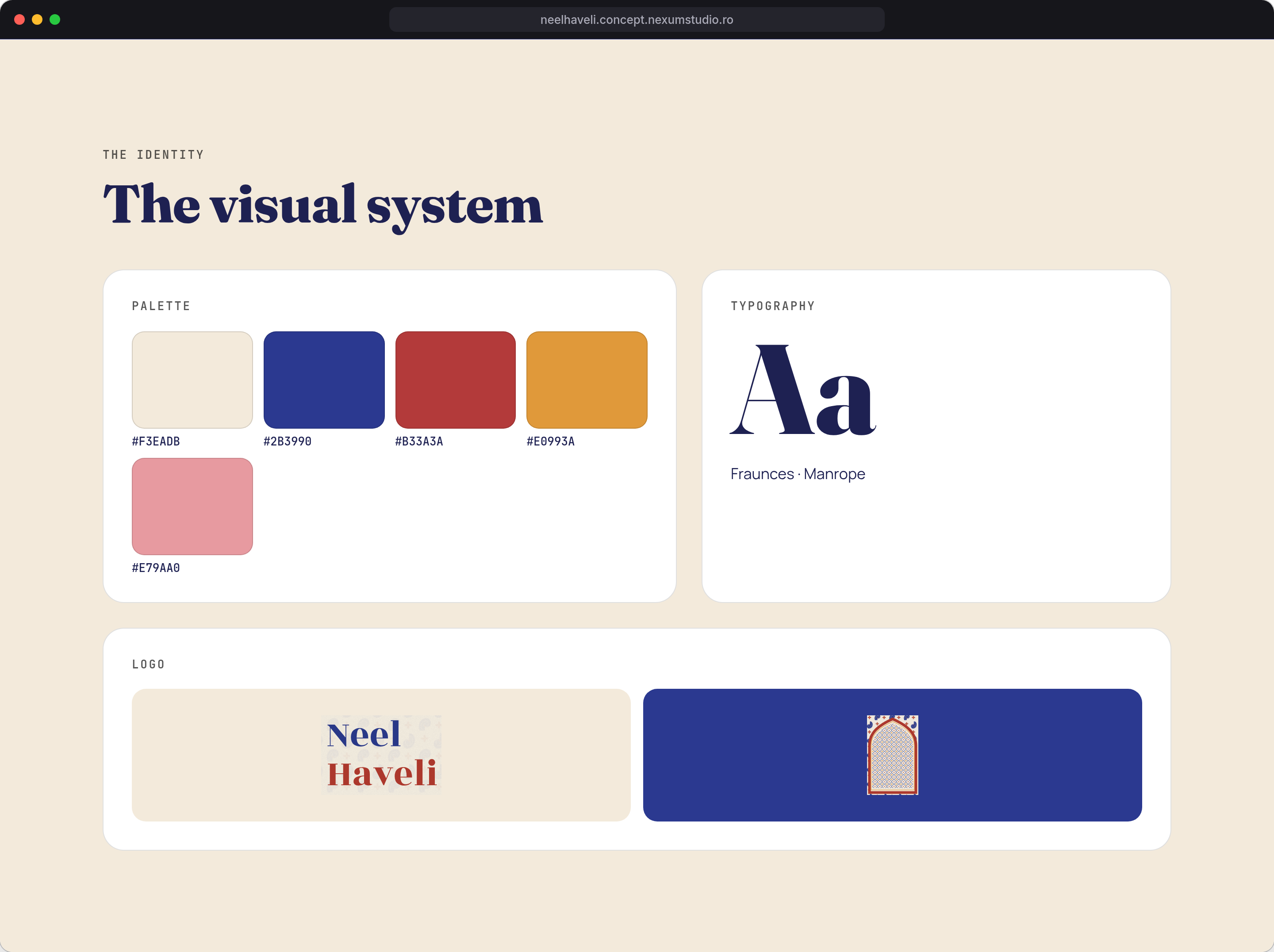1274x952 pixels.
Task: Click the #2B3990 hex code text
Action: click(288, 441)
